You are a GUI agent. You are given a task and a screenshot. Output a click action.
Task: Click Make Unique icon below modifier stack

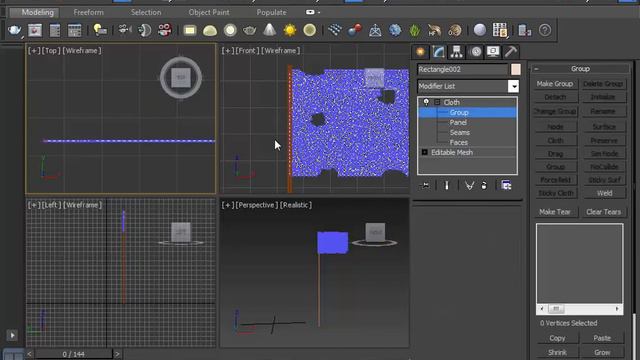(469, 186)
